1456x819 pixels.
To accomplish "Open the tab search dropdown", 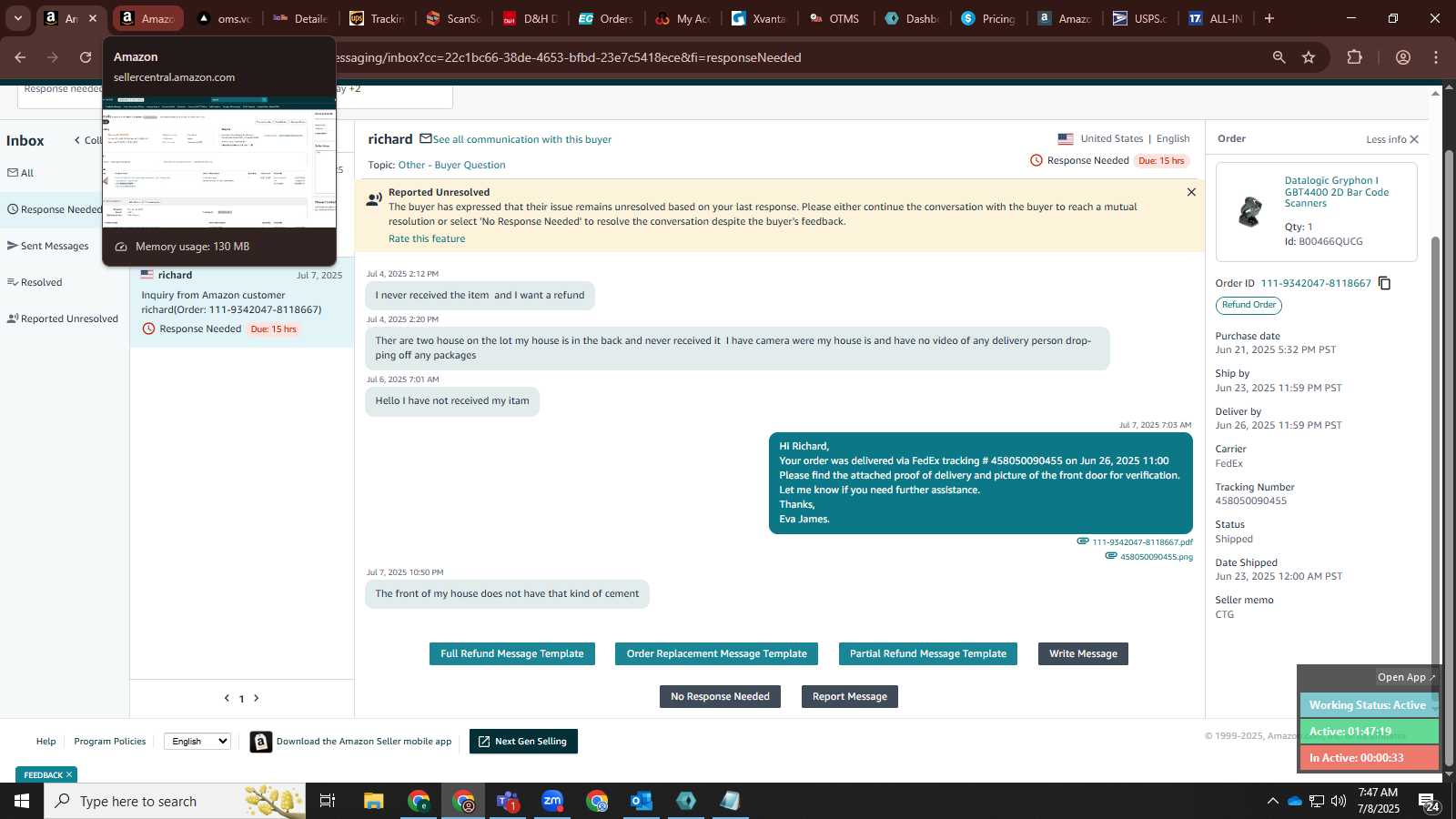I will [17, 18].
